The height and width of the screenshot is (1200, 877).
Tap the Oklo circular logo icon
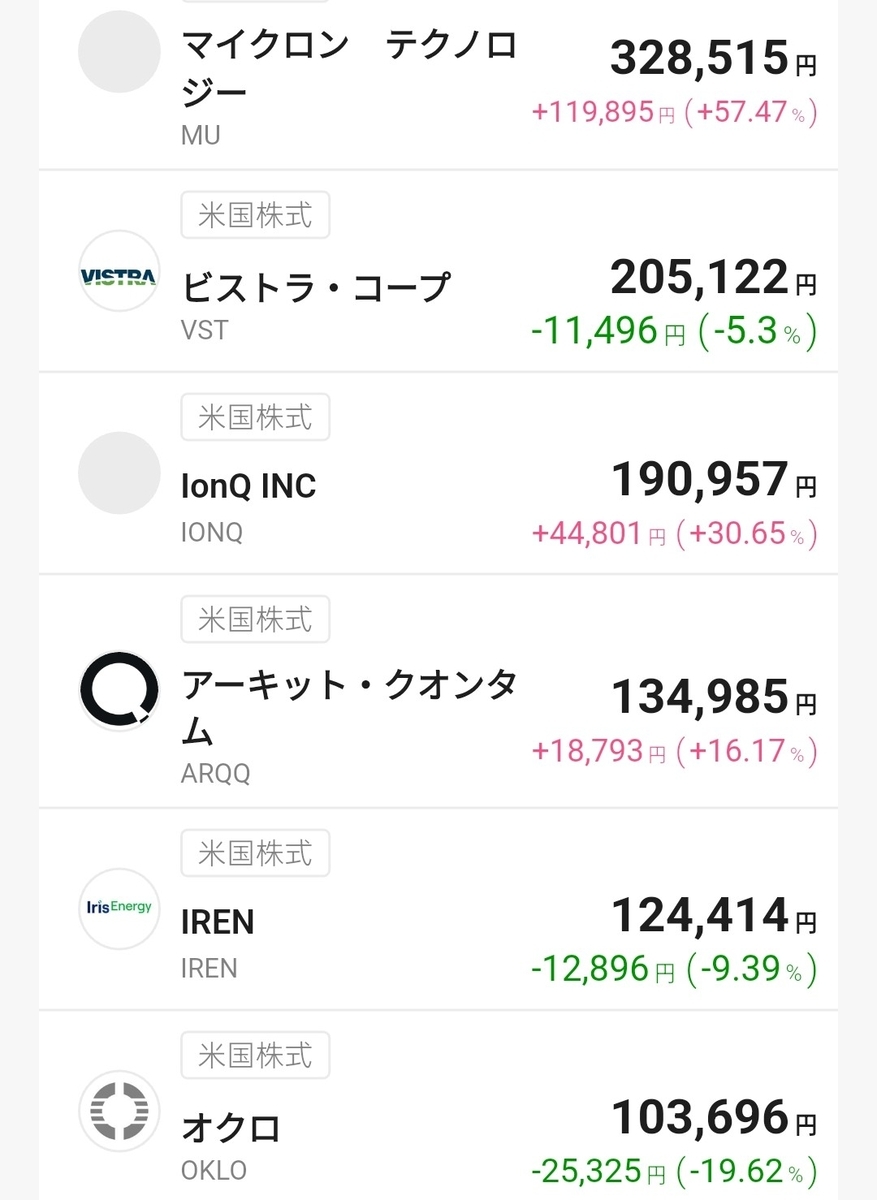coord(119,1111)
